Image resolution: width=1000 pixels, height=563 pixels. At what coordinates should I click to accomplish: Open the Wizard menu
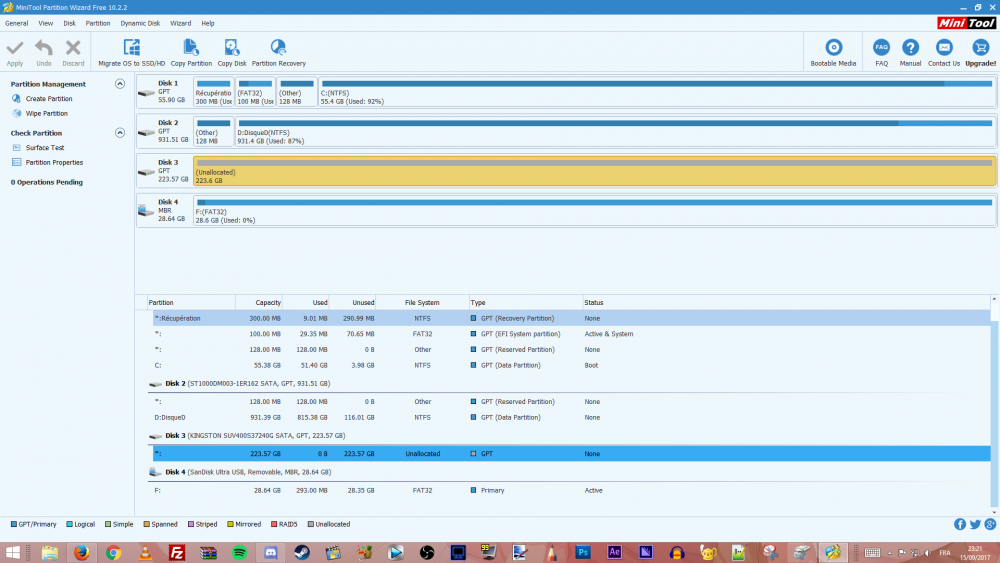pos(180,22)
